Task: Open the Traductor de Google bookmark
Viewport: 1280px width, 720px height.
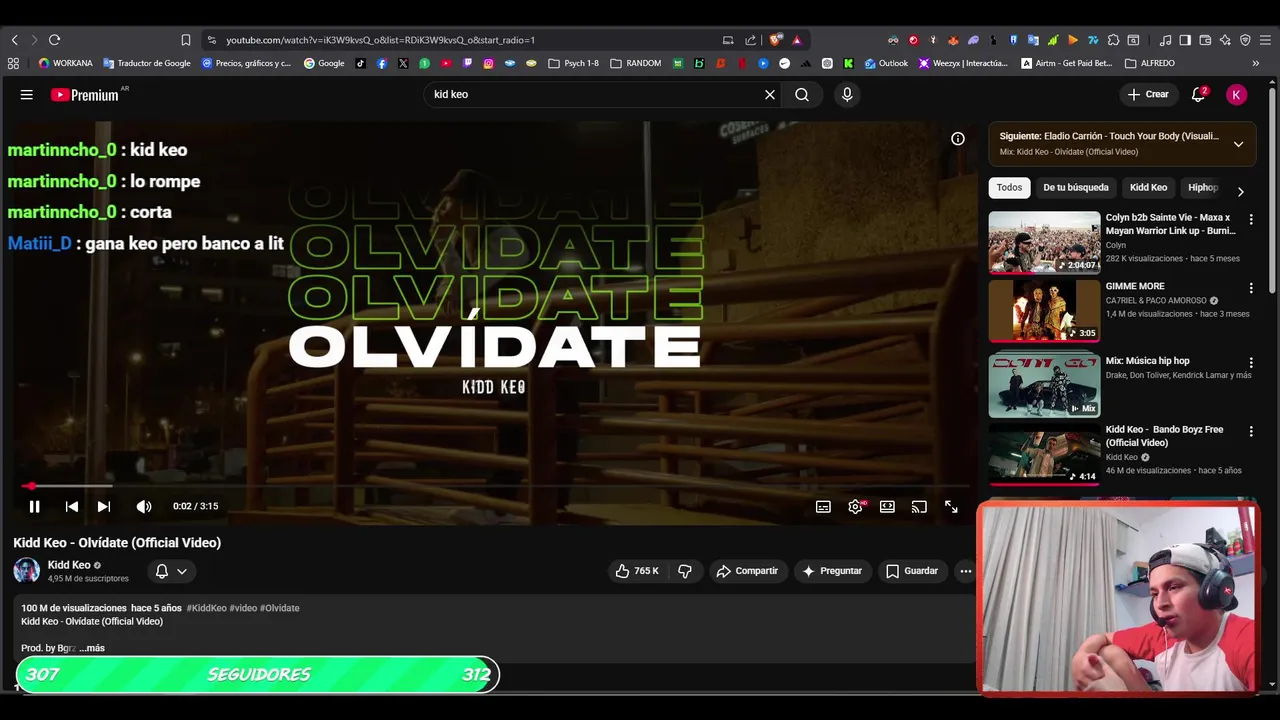Action: click(x=147, y=63)
